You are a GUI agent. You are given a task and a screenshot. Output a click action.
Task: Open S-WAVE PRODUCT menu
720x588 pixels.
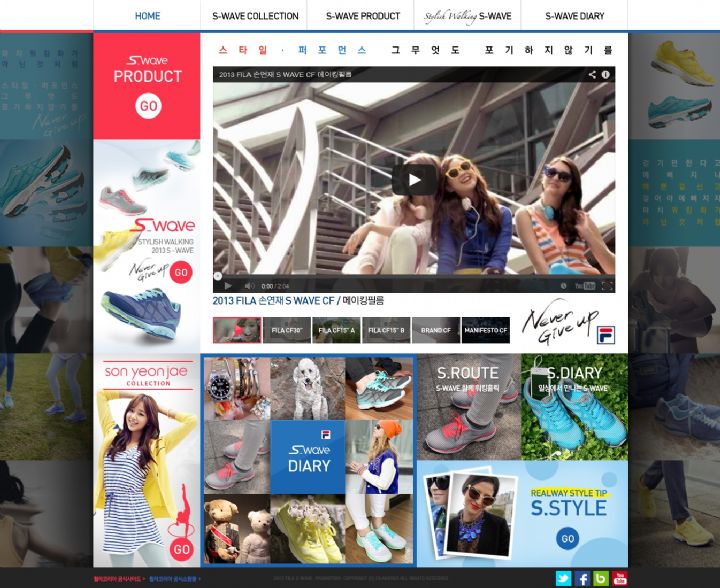click(x=363, y=16)
